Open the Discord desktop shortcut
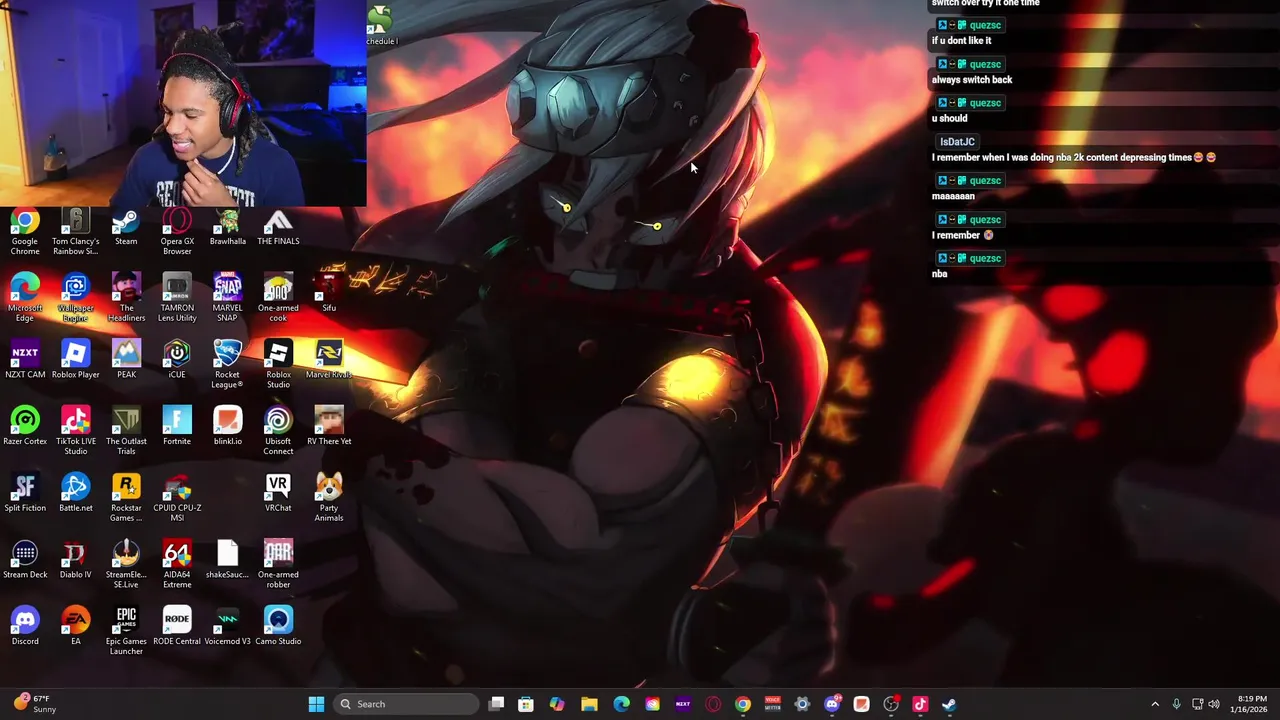The width and height of the screenshot is (1280, 720). 25,627
